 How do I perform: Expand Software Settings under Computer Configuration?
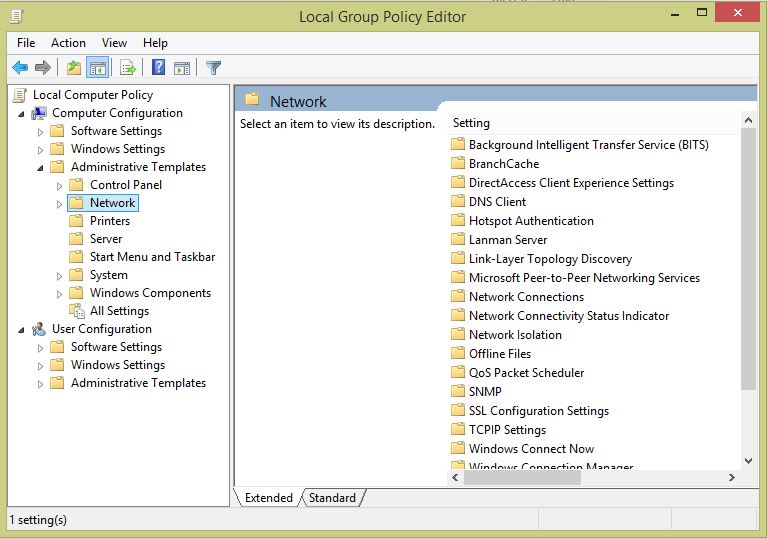[x=40, y=132]
